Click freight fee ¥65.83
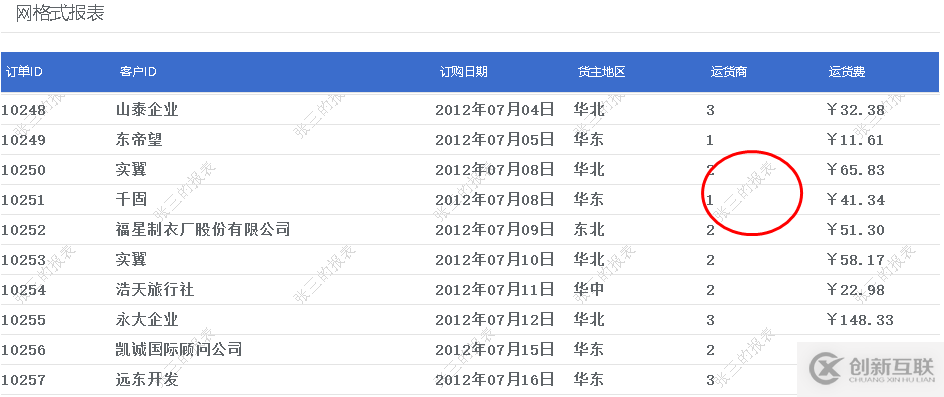 pos(856,170)
